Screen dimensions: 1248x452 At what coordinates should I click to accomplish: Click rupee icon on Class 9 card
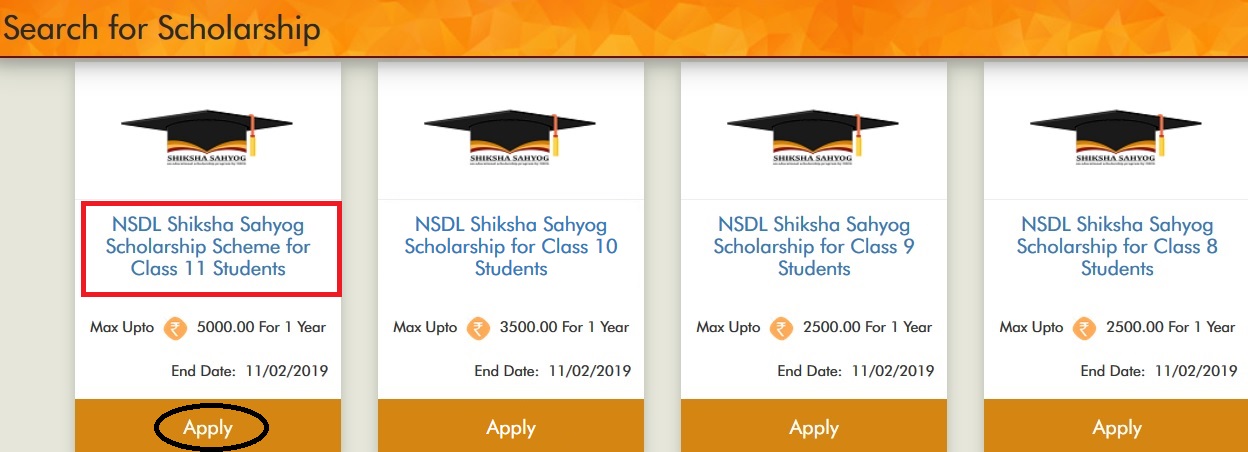(x=782, y=328)
